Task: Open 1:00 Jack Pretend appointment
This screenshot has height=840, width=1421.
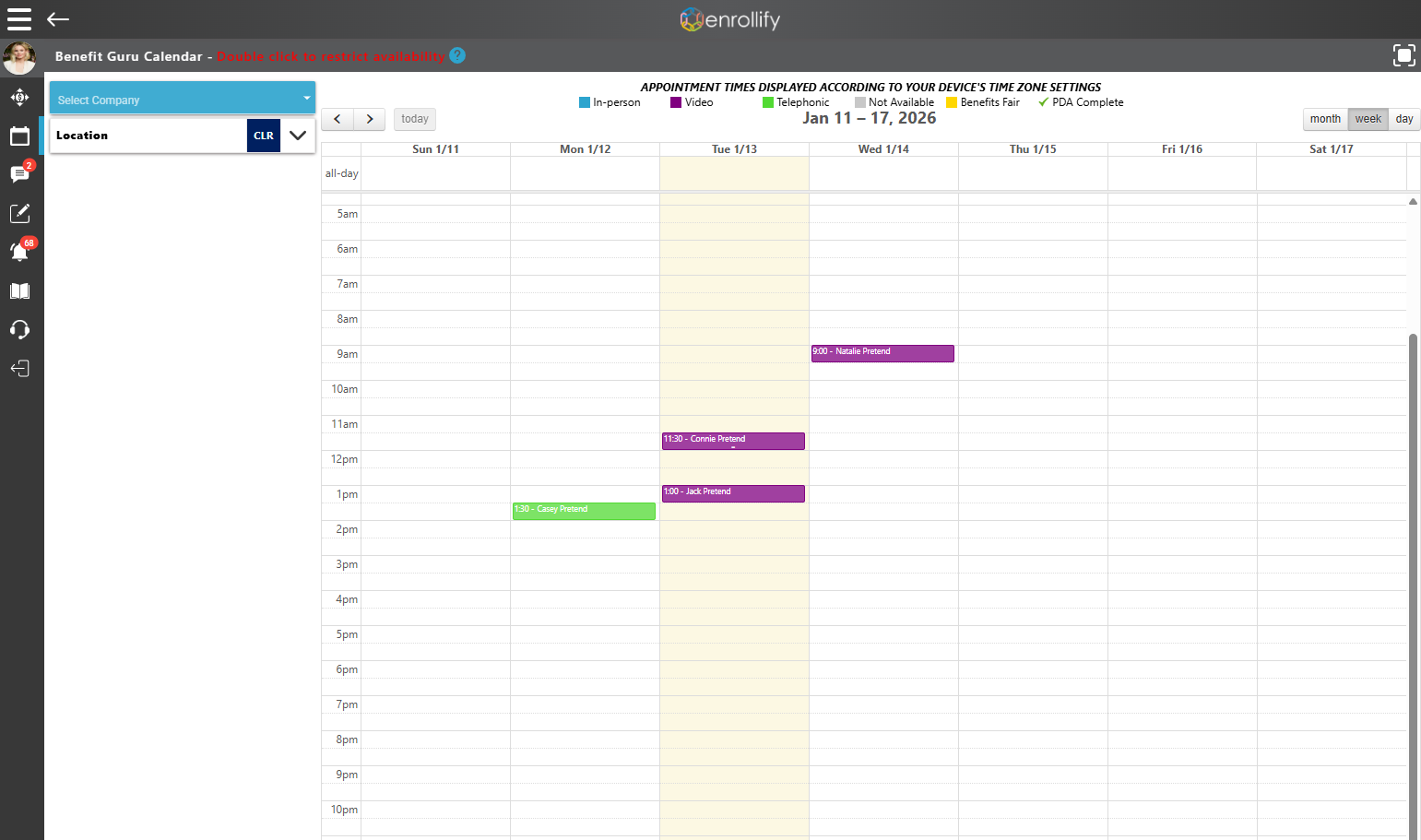Action: 733,493
